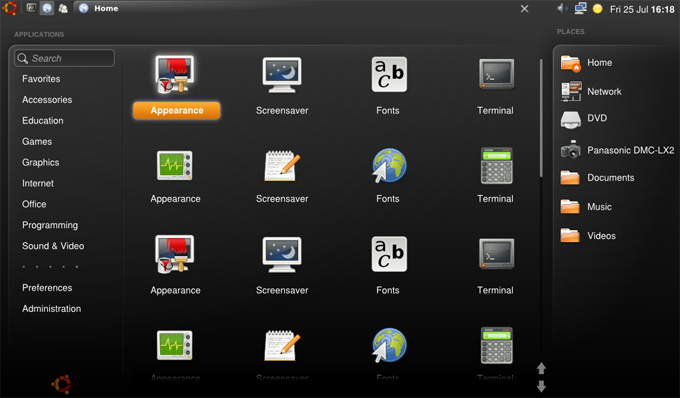Open notepad with pencil icon in second row
This screenshot has height=398, width=680.
click(x=282, y=166)
